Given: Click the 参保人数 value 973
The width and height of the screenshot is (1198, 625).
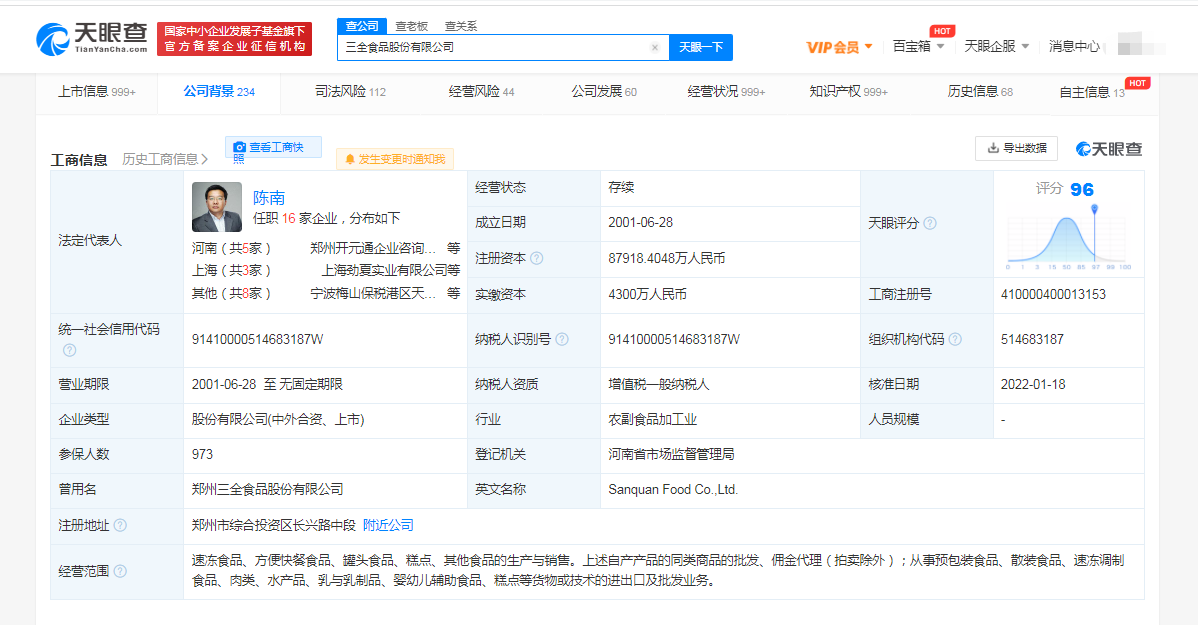Looking at the screenshot, I should click(202, 454).
